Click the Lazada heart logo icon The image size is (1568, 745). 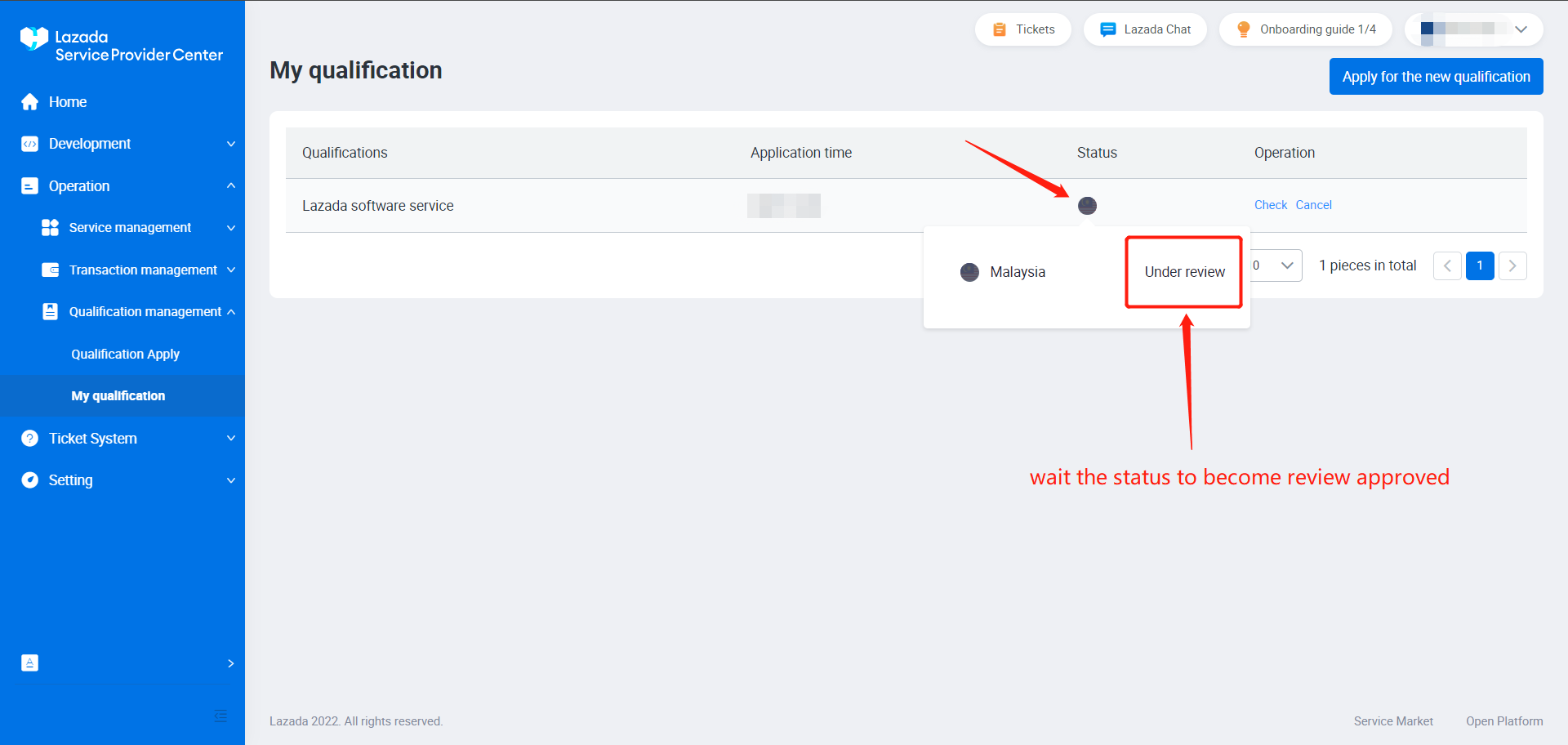click(x=33, y=38)
